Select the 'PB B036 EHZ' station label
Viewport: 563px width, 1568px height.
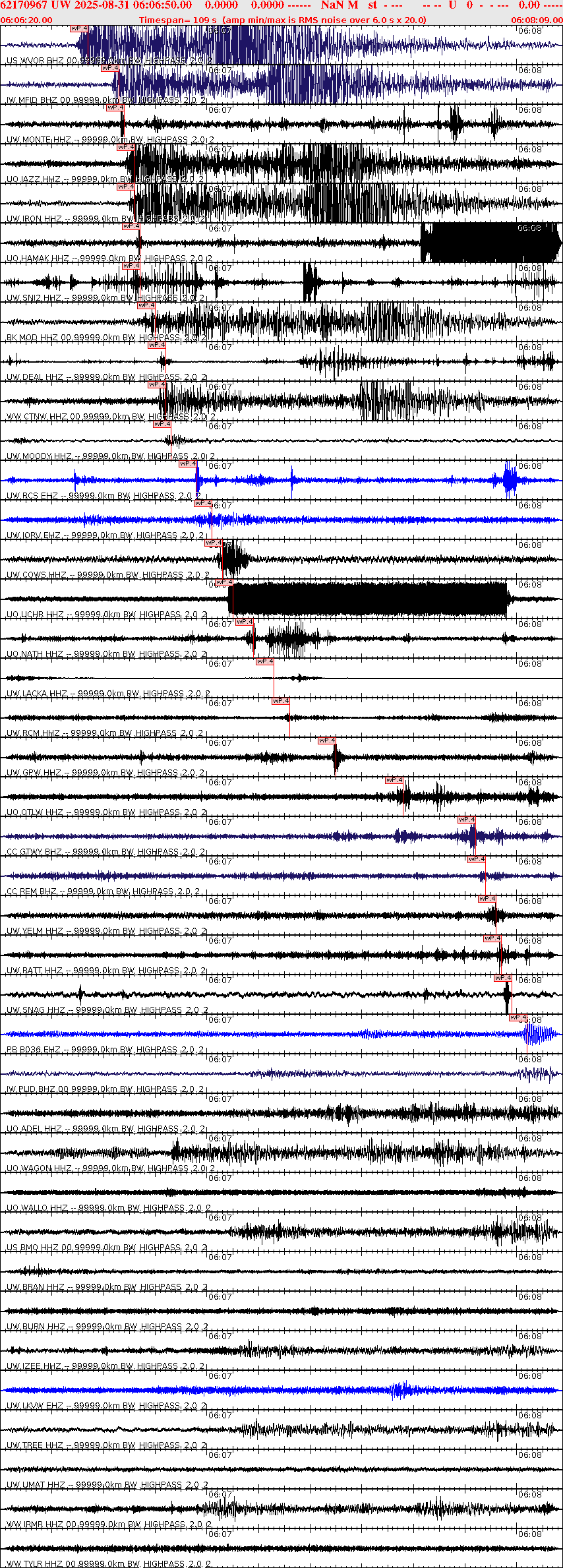click(34, 1050)
